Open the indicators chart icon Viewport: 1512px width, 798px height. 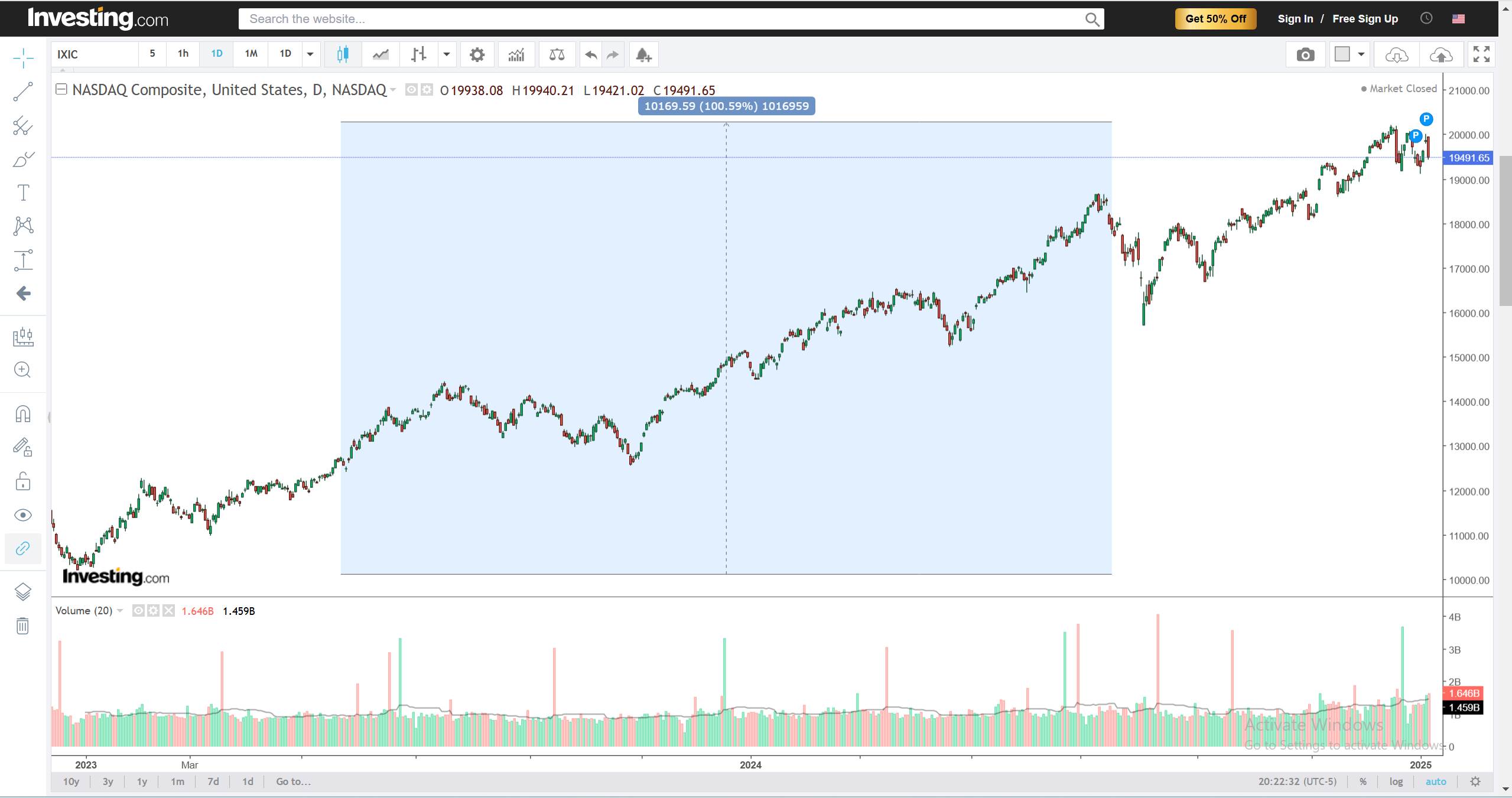click(x=516, y=55)
